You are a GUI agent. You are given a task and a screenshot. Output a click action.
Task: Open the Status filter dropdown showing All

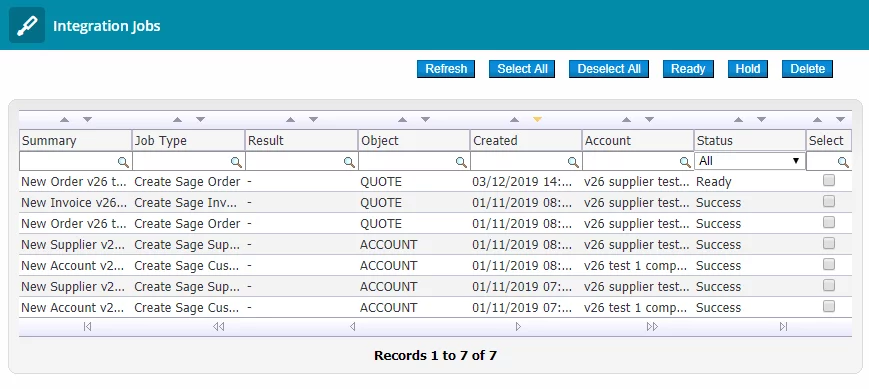point(750,161)
